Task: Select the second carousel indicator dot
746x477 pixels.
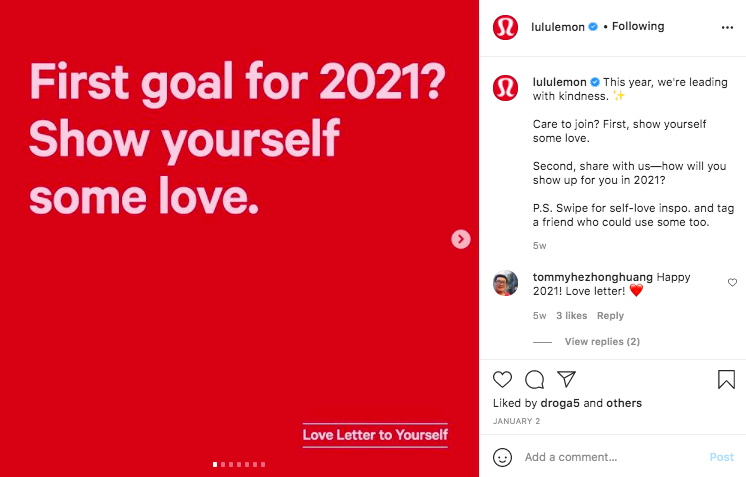Action: (223, 465)
